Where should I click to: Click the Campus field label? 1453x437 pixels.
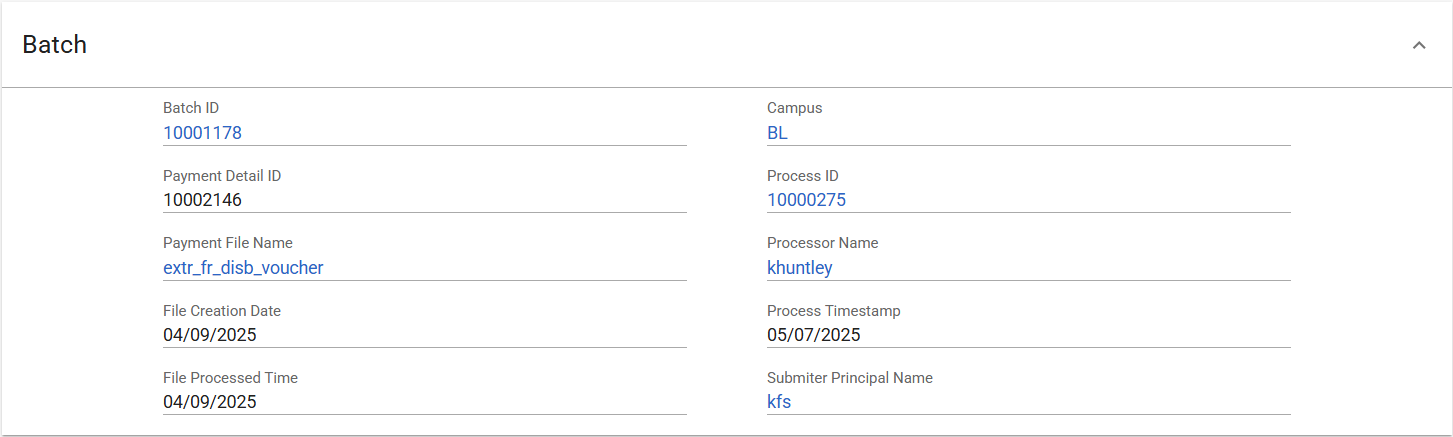coord(794,108)
